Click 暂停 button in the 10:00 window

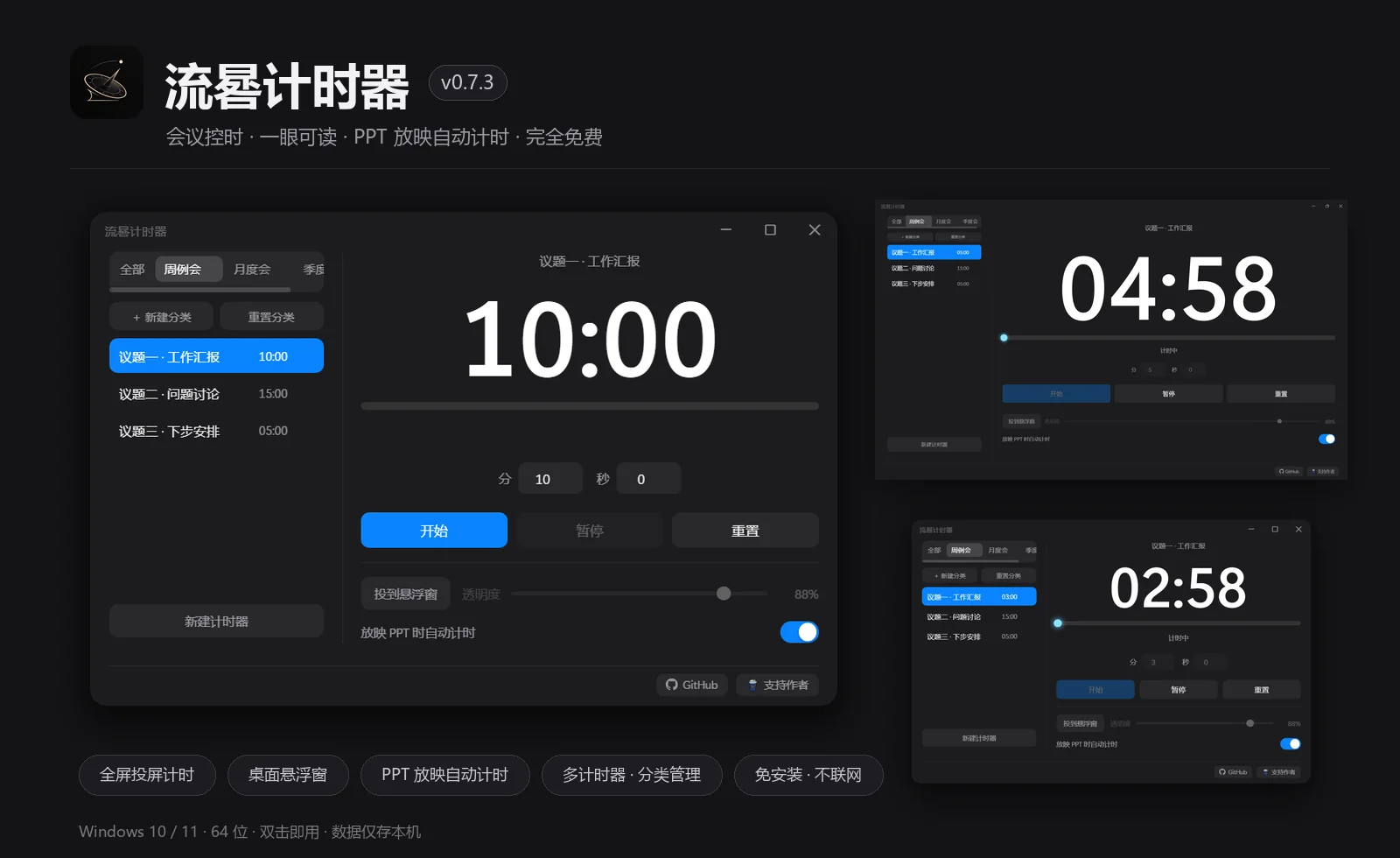[x=590, y=530]
